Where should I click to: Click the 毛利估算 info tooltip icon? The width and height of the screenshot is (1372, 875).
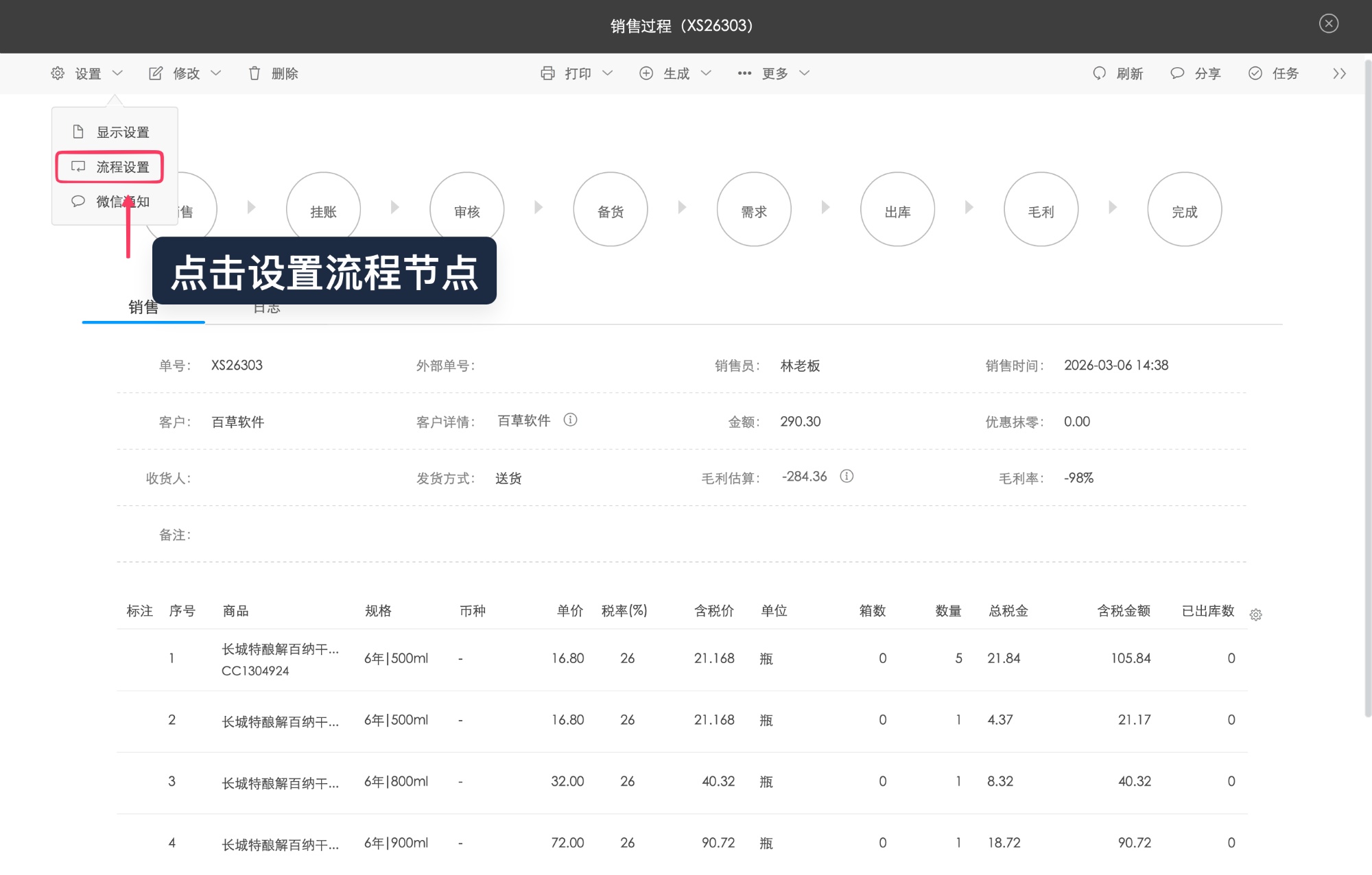[847, 477]
